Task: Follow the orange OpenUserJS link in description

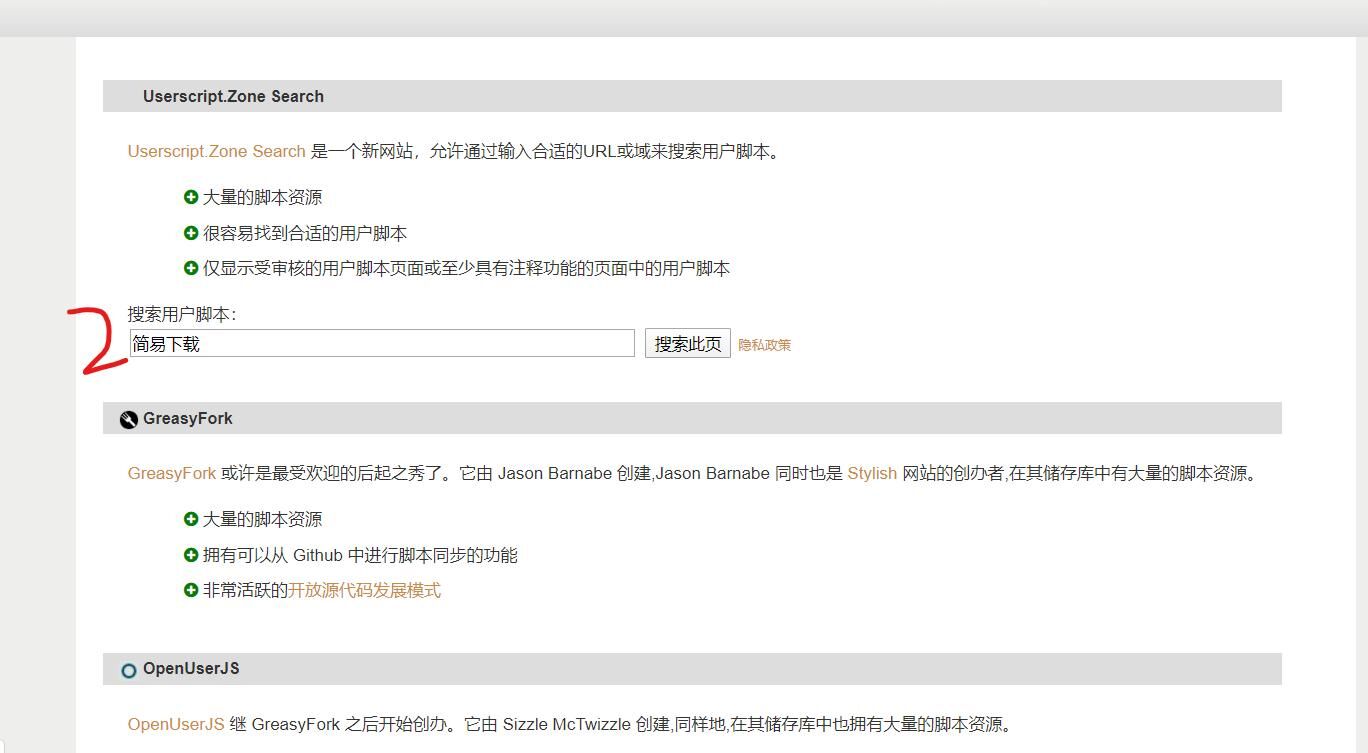Action: 175,725
